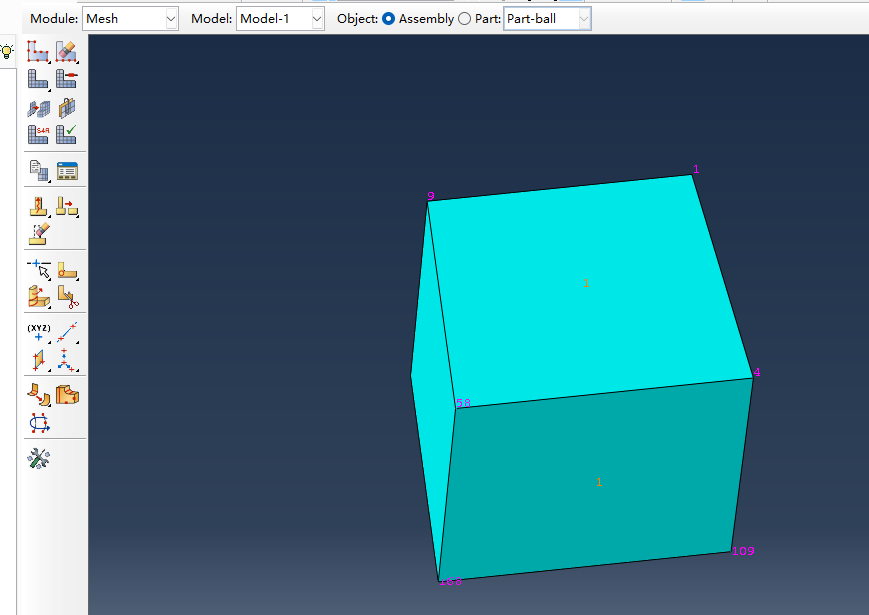Select the Seed Part Instance tool
This screenshot has width=869, height=615.
(37, 50)
